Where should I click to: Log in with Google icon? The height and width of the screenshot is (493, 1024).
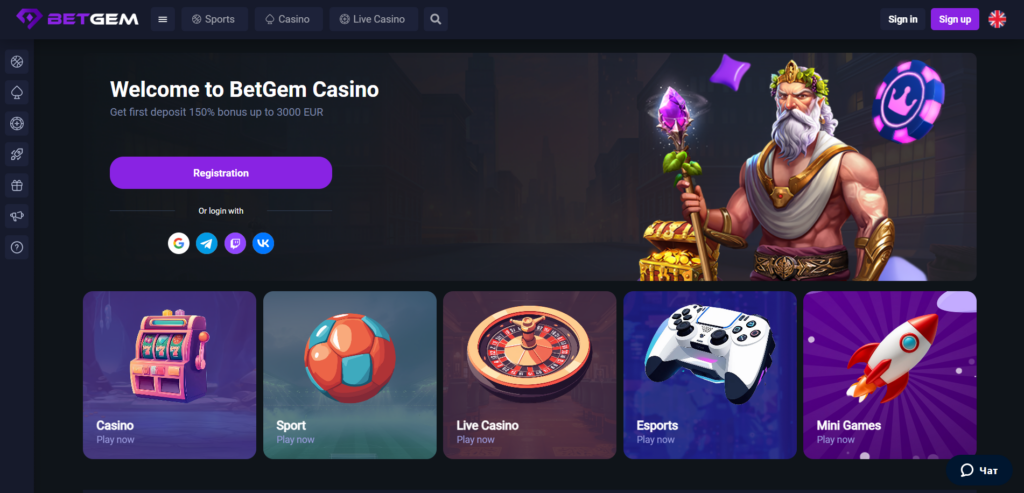pos(178,243)
